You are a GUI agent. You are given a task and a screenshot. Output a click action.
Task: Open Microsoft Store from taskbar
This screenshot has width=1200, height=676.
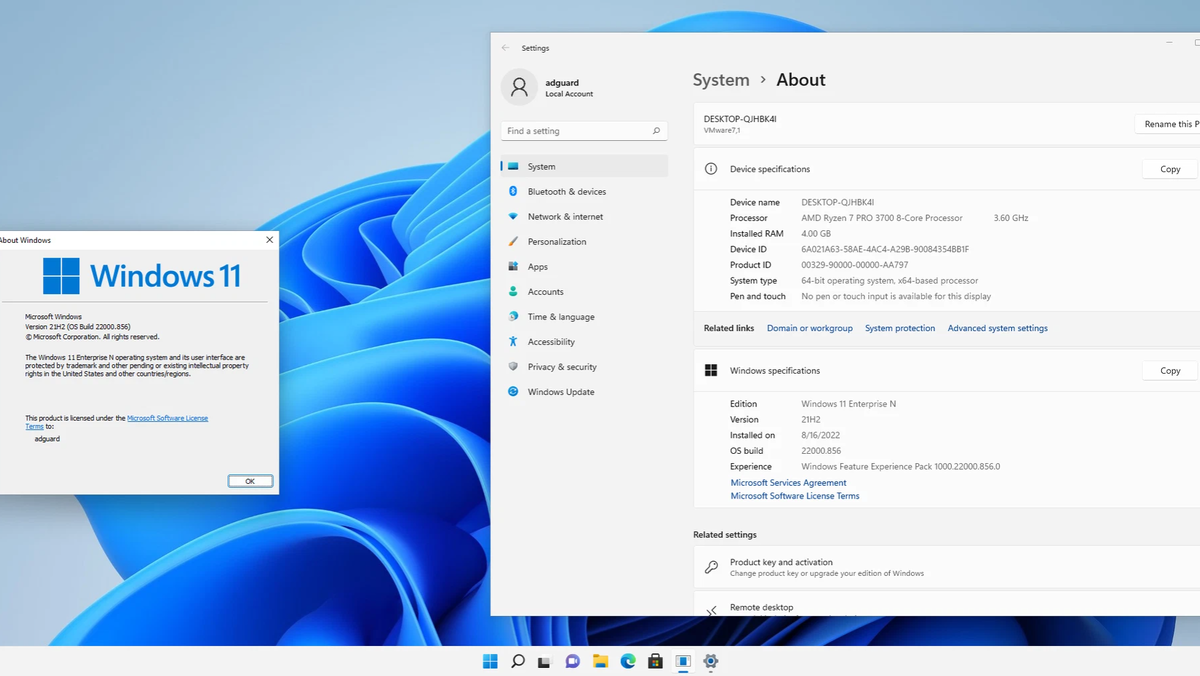[x=655, y=661]
